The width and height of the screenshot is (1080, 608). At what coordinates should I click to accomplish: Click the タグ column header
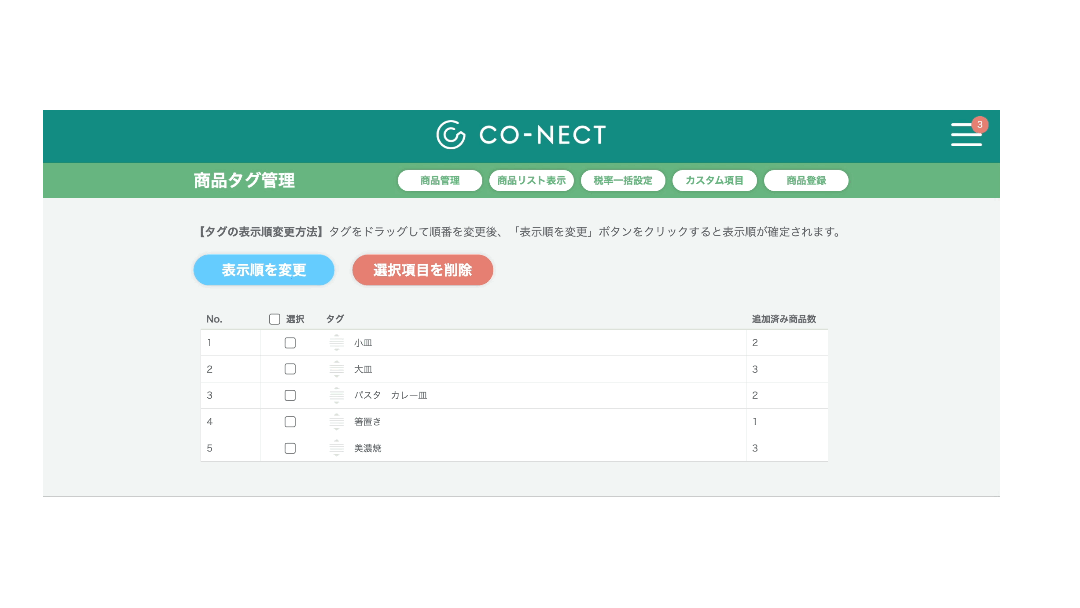[335, 319]
